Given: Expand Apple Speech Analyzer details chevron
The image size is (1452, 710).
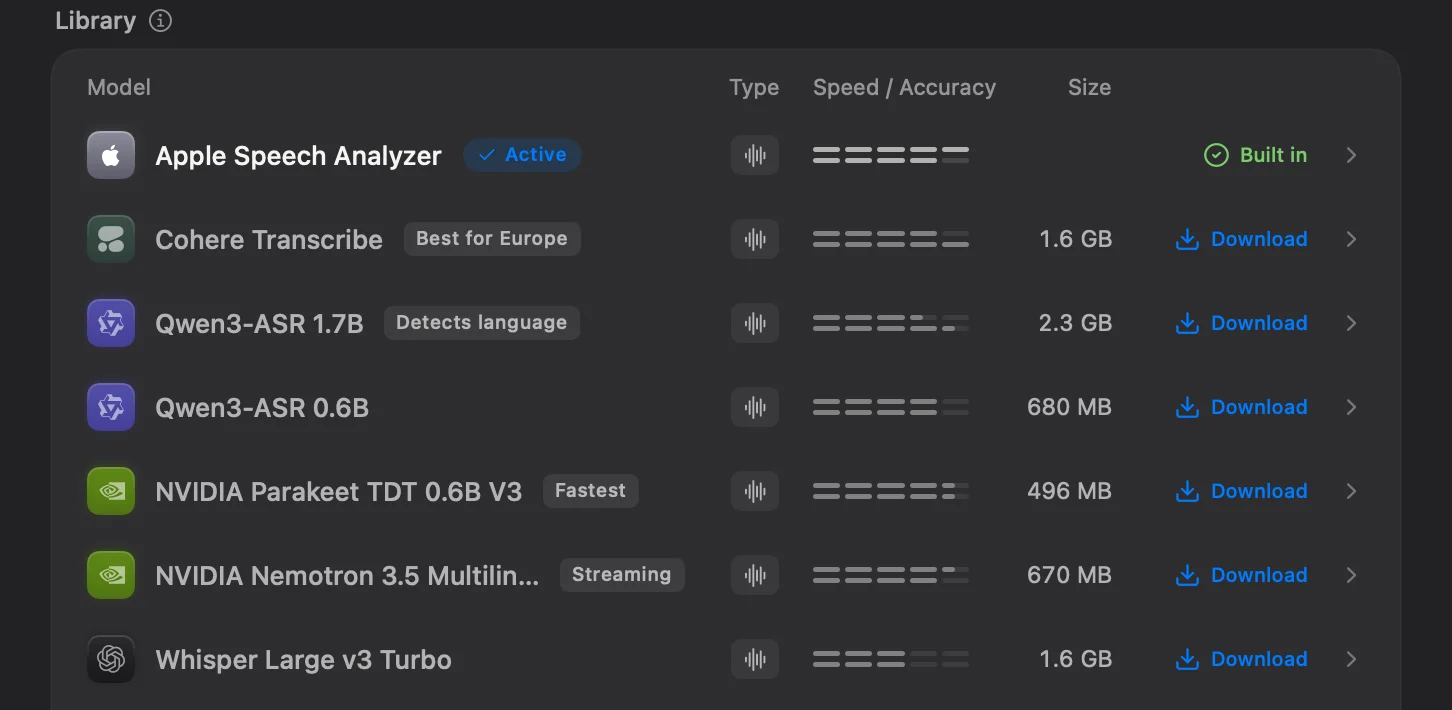Looking at the screenshot, I should point(1351,155).
